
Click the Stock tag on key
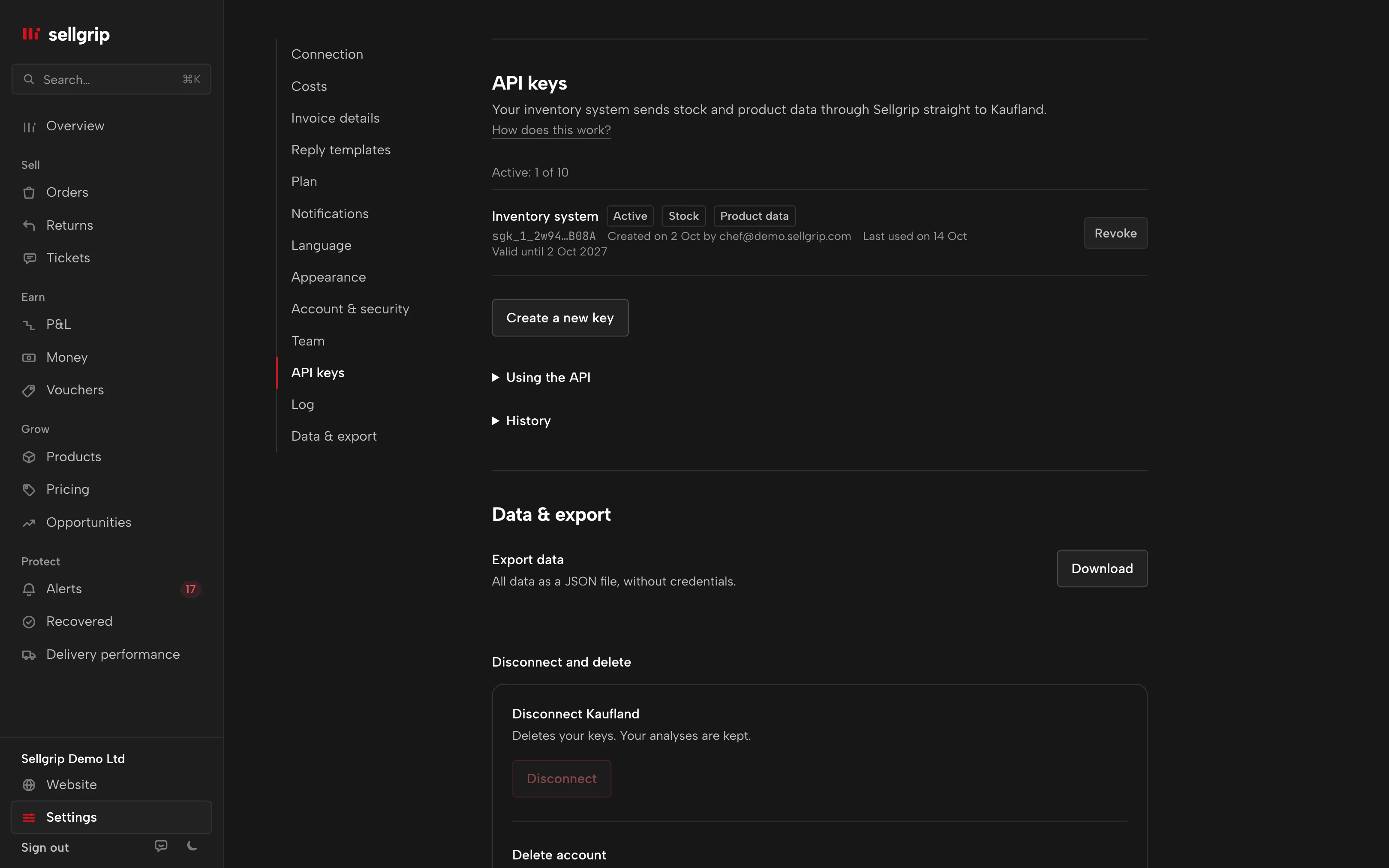[x=683, y=216]
